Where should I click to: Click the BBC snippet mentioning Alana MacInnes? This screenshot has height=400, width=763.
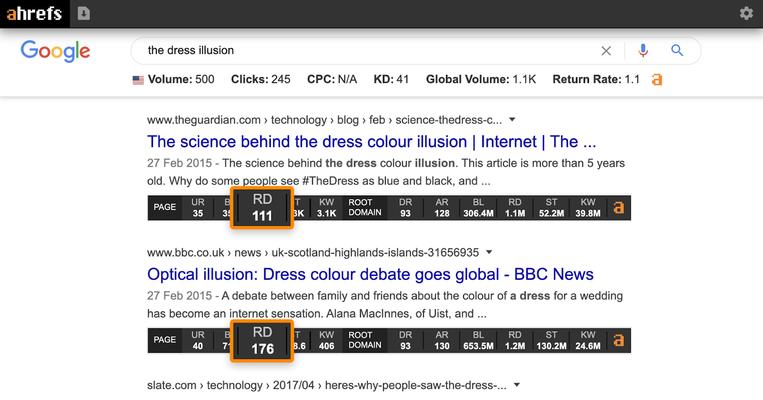[385, 305]
